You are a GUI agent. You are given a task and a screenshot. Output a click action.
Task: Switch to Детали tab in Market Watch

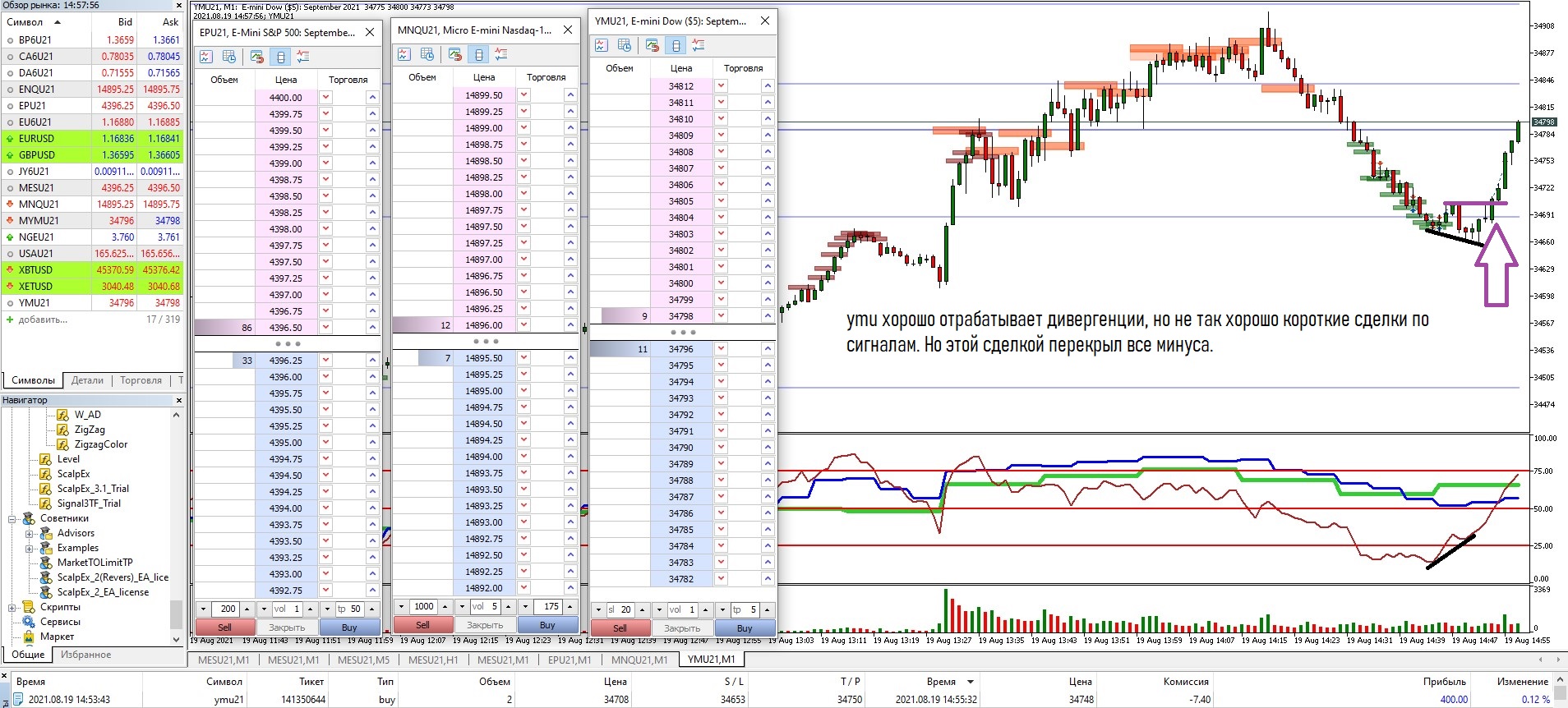click(87, 380)
